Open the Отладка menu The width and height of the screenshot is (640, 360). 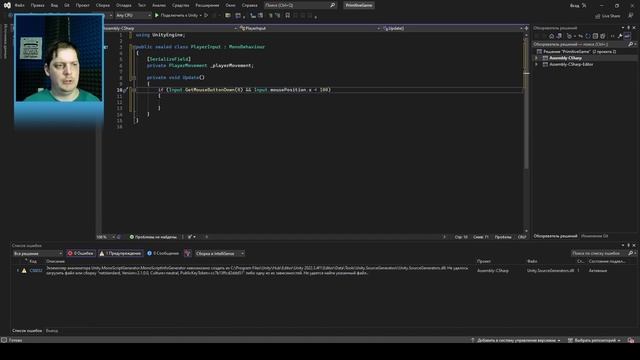pyautogui.click(x=124, y=5)
